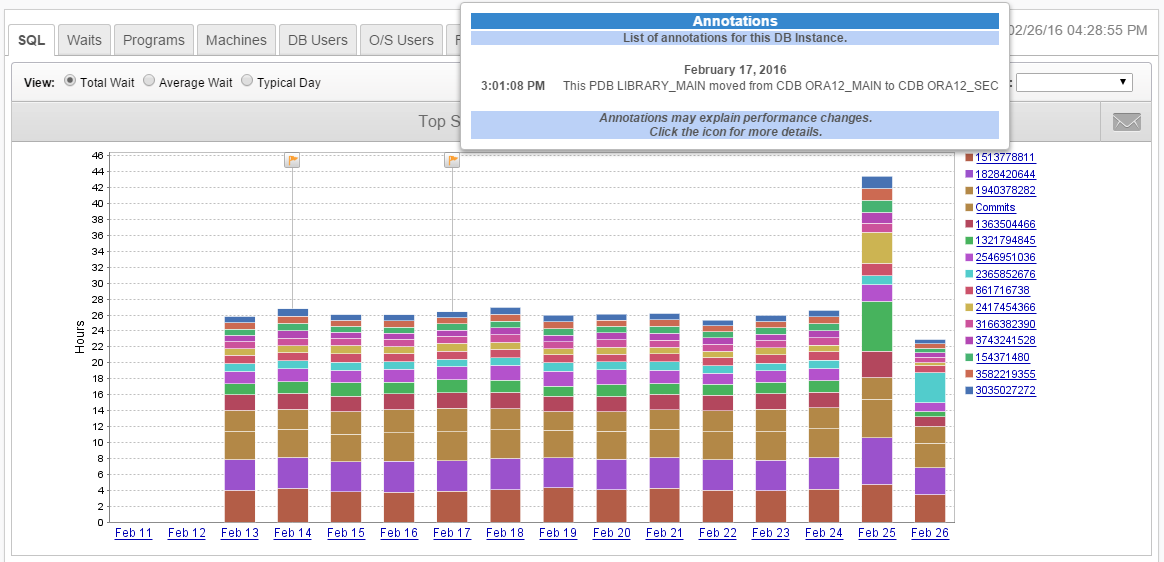
Task: Switch to the Machines tab
Action: click(236, 40)
